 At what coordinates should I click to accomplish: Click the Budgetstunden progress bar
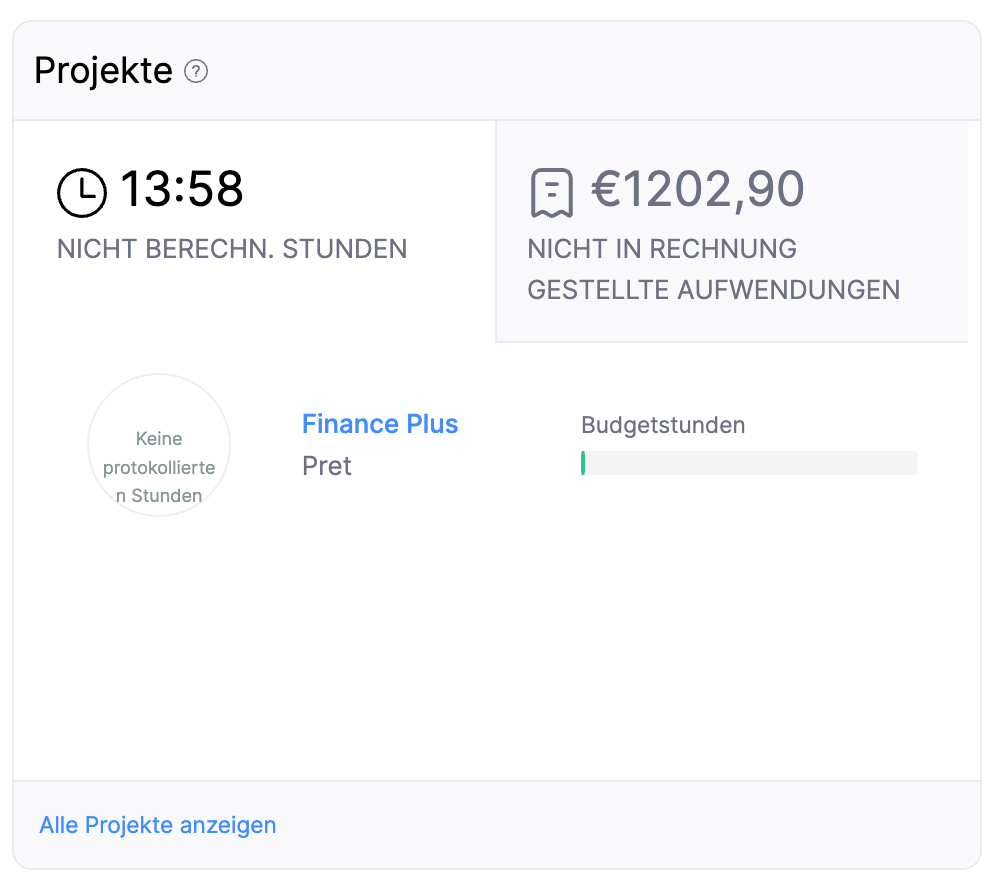749,462
